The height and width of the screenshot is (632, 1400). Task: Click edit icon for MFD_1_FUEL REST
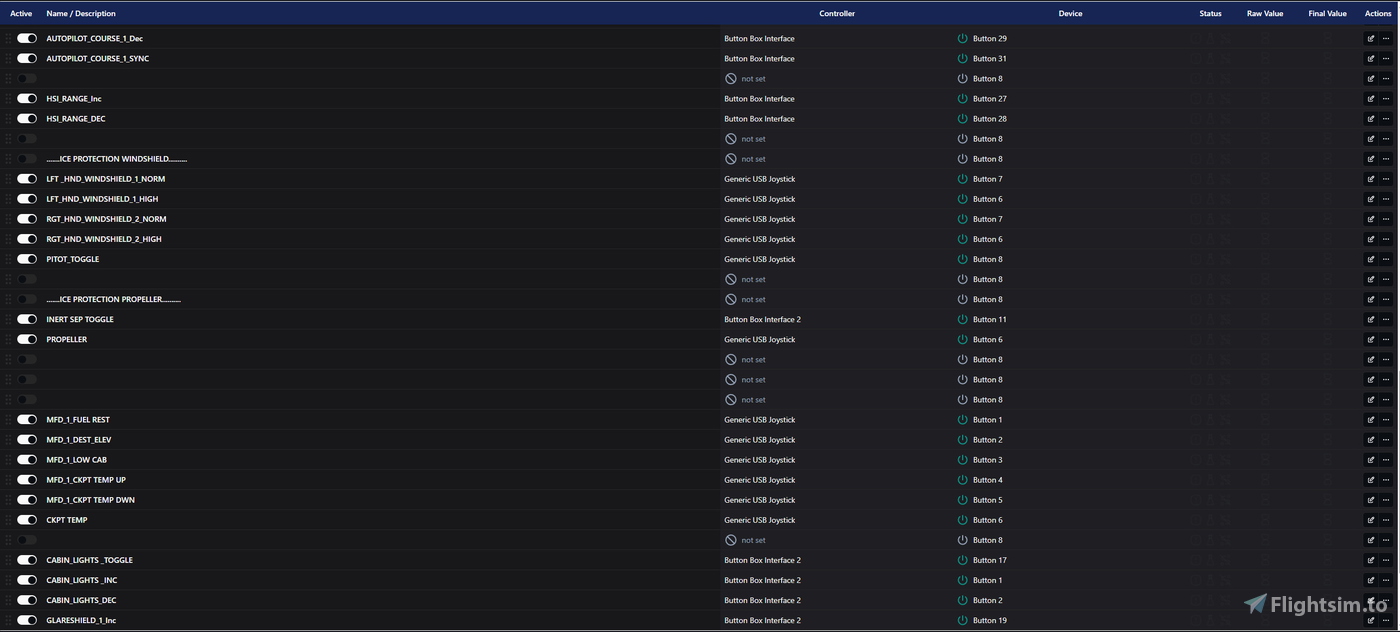(1370, 420)
